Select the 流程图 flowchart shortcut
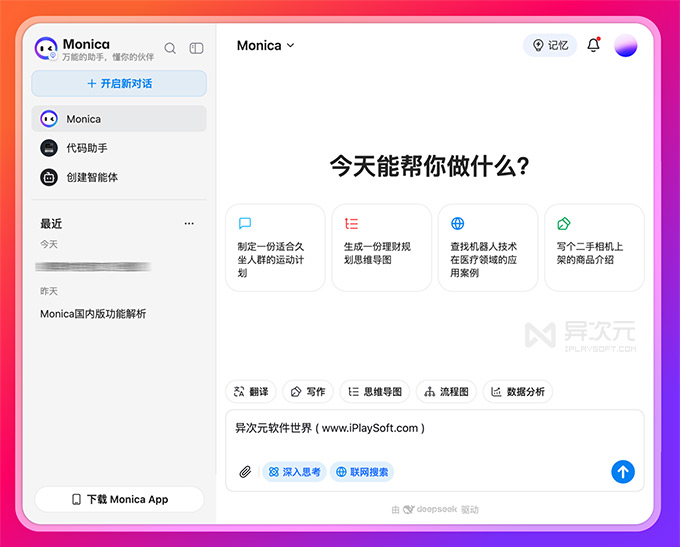The height and width of the screenshot is (547, 680). point(446,392)
